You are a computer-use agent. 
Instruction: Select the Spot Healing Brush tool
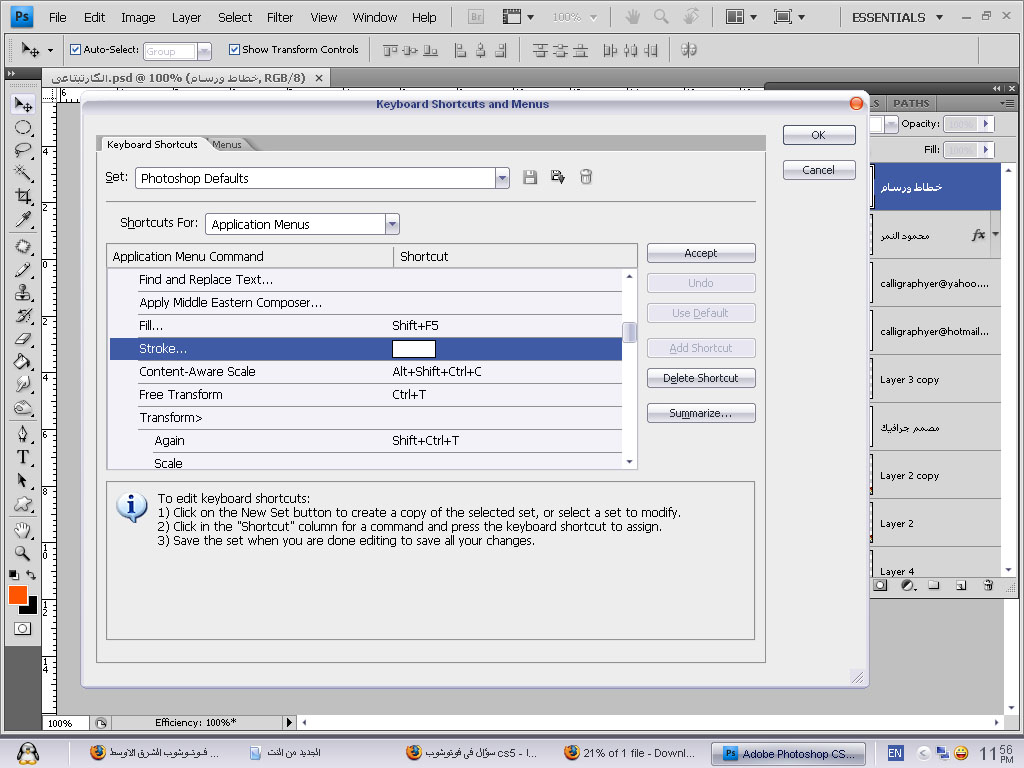(x=23, y=246)
